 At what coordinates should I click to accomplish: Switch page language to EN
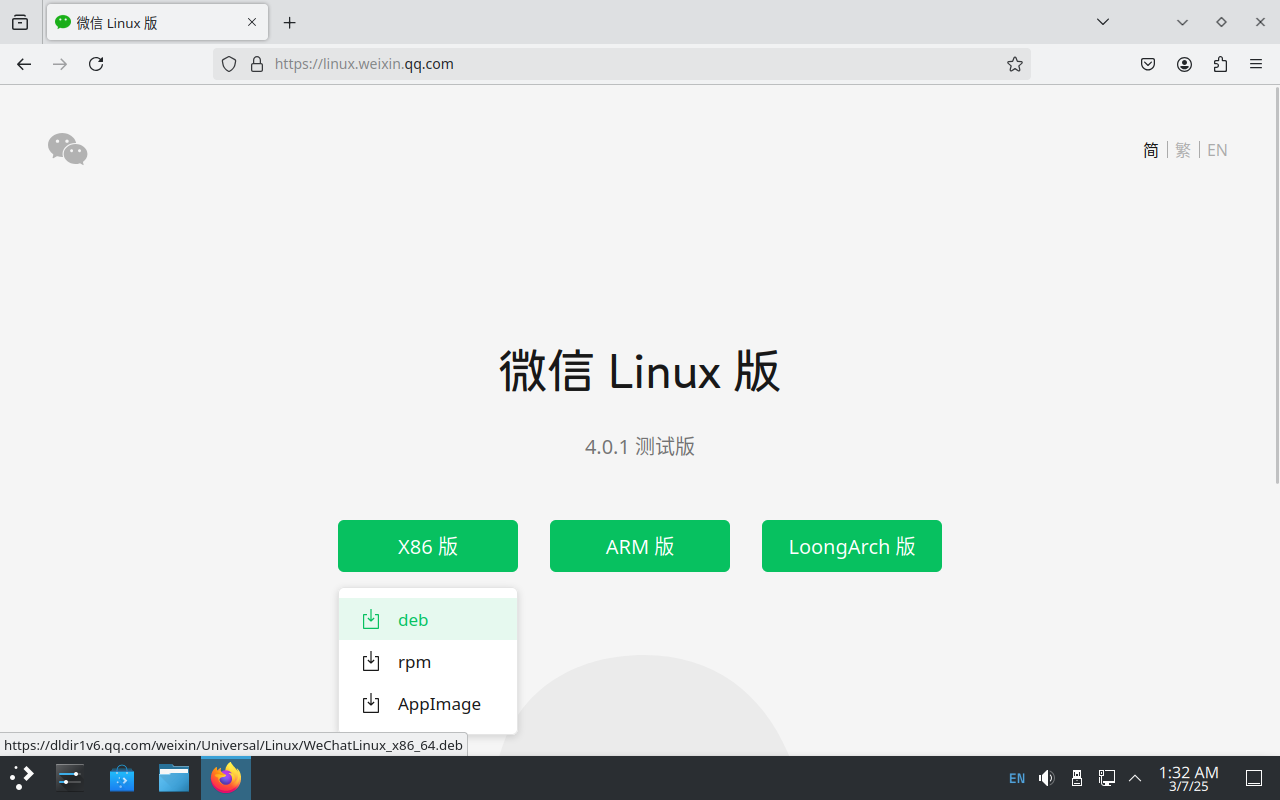[1217, 150]
